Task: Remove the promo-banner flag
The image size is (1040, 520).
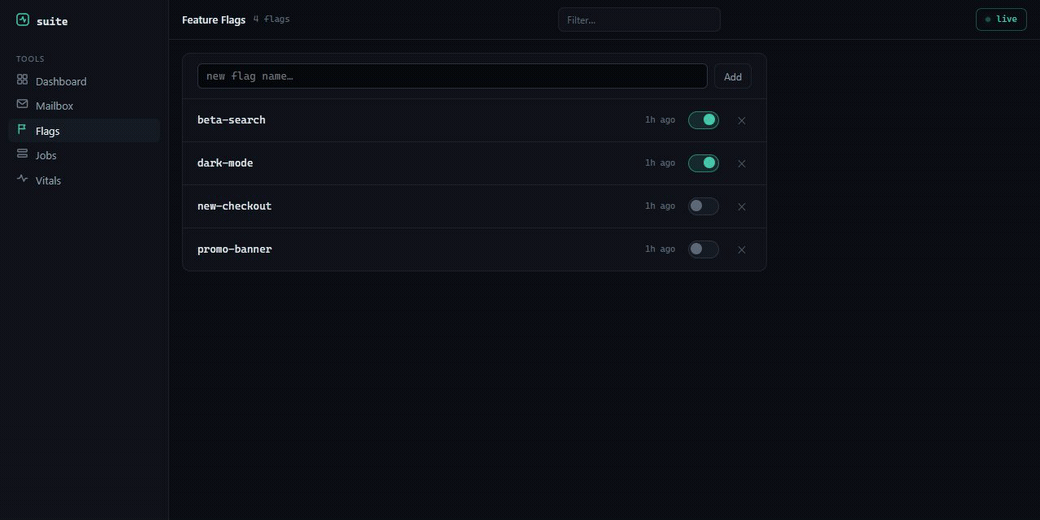Action: [742, 250]
